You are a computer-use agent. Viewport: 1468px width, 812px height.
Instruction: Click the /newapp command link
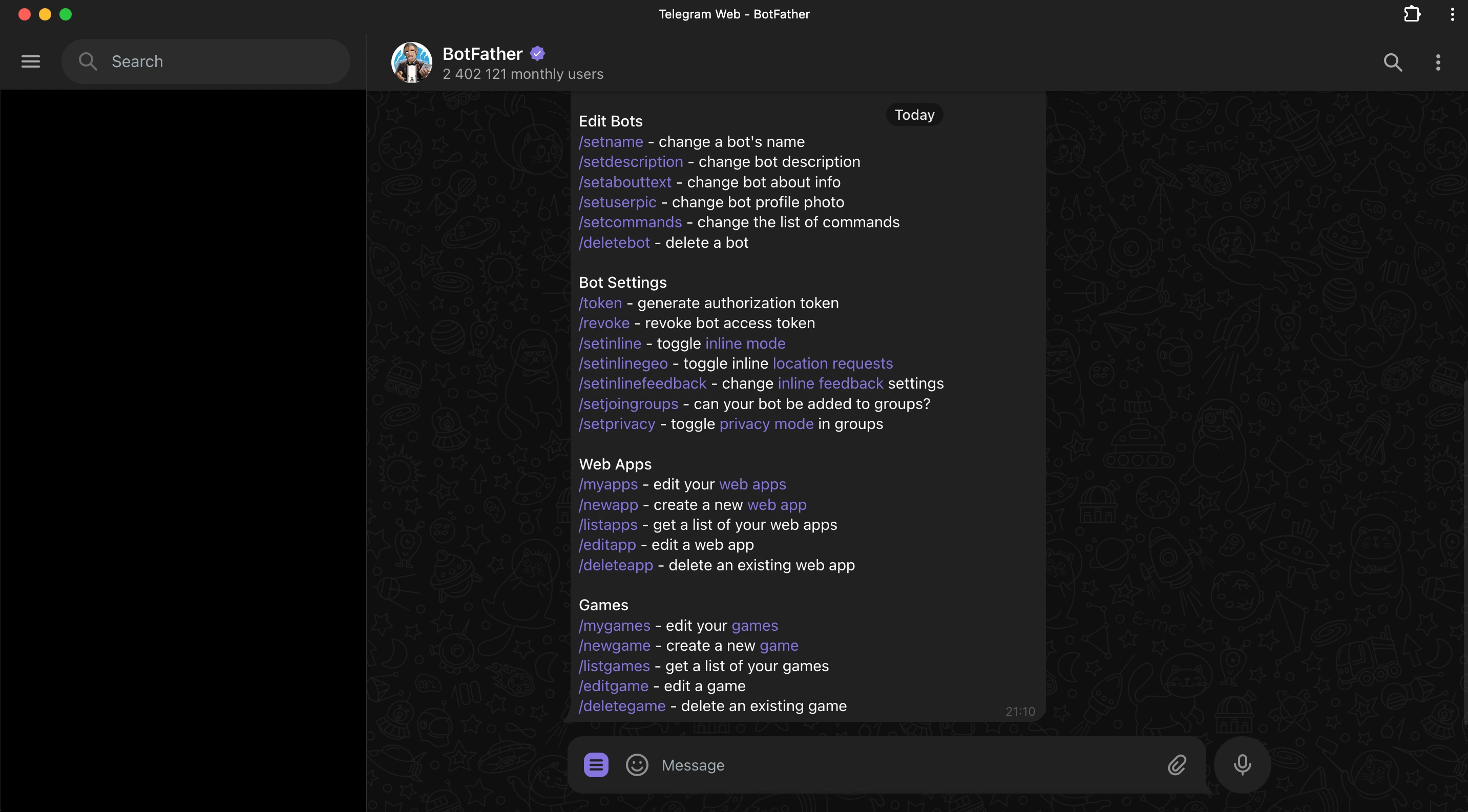pyautogui.click(x=607, y=504)
